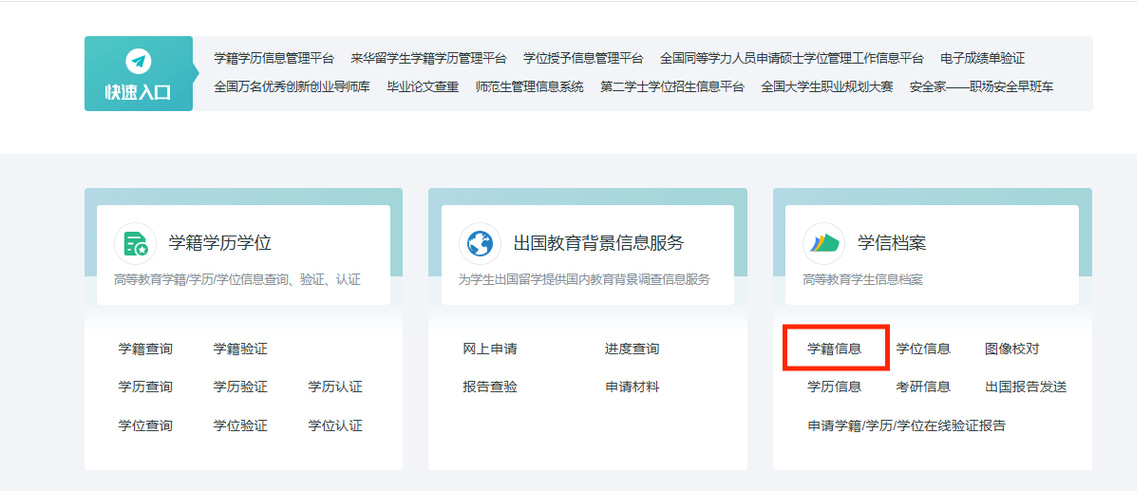This screenshot has width=1137, height=491.
Task: Click description 高等教育学生信息档案
Action: [x=863, y=280]
